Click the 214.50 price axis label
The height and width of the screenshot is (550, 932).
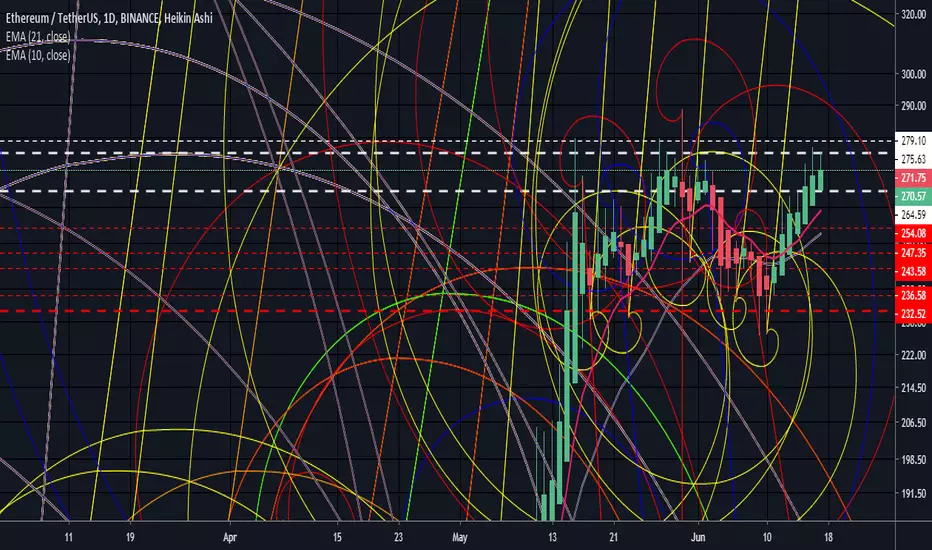tap(914, 388)
